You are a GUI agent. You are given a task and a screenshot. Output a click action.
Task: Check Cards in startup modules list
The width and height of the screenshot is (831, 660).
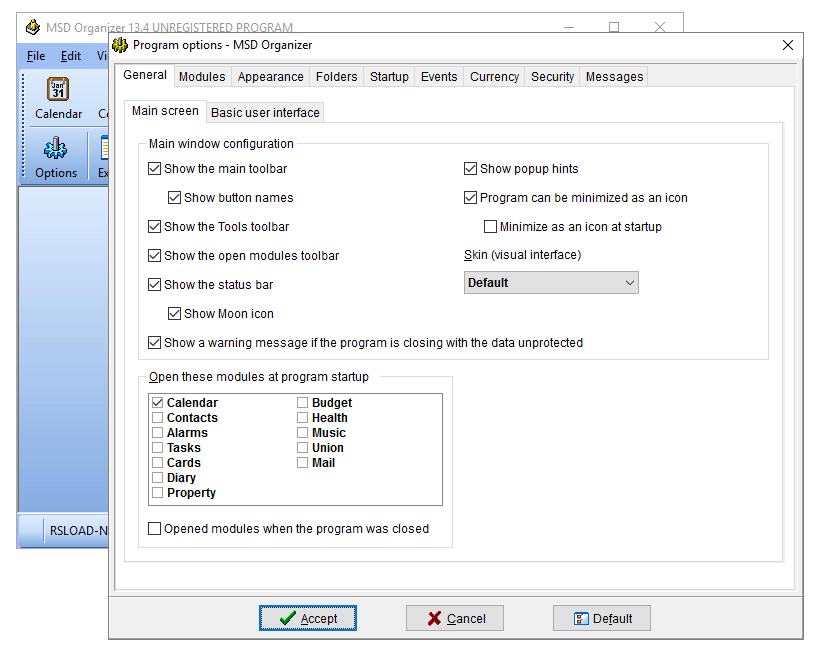(157, 463)
